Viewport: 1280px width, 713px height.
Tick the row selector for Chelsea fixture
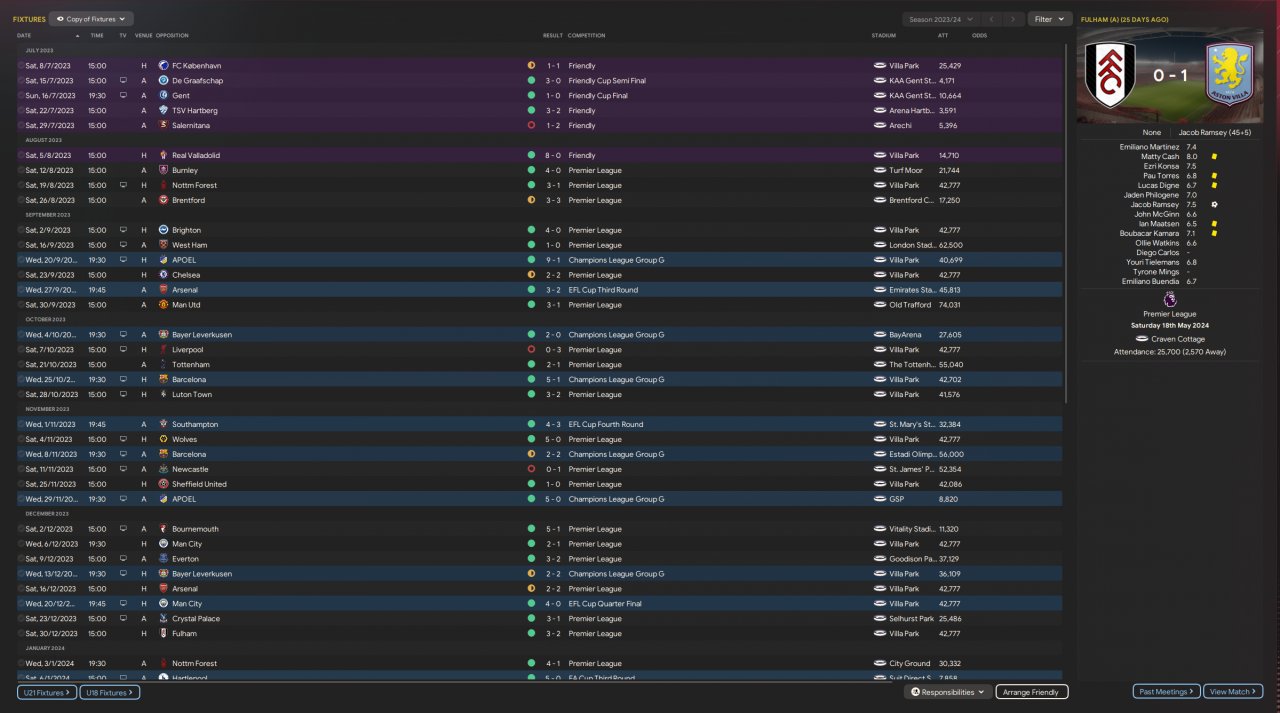(21, 275)
